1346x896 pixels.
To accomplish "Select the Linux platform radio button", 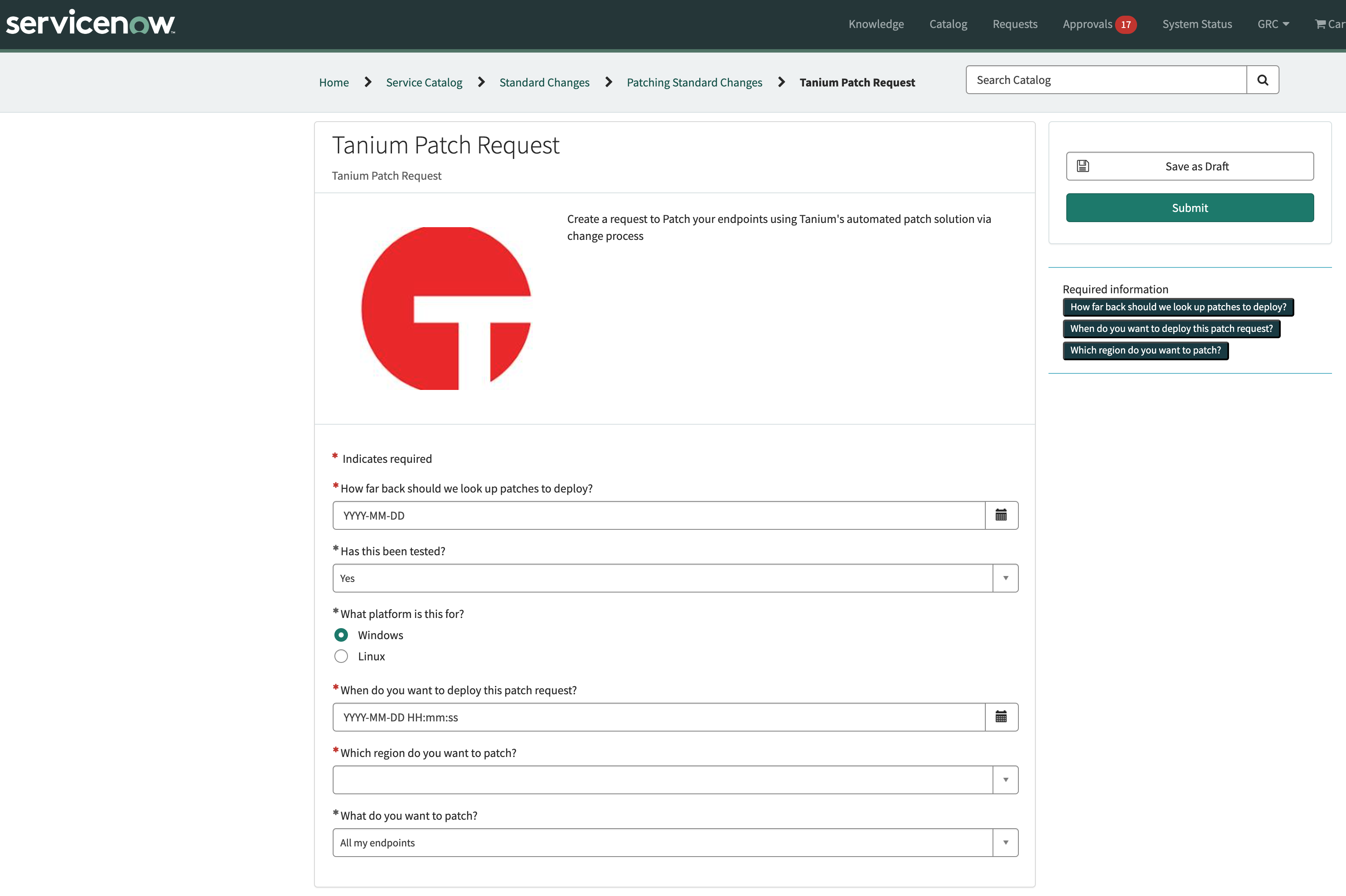I will click(x=341, y=656).
